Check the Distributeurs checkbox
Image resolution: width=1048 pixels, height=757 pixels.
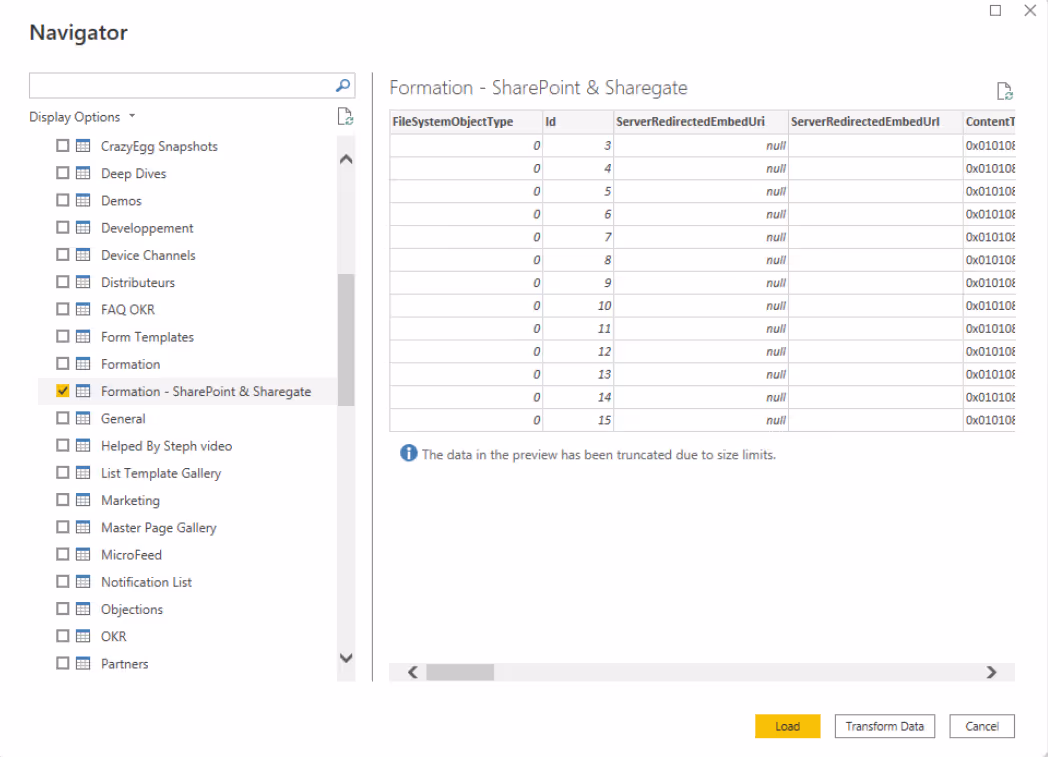[x=63, y=282]
